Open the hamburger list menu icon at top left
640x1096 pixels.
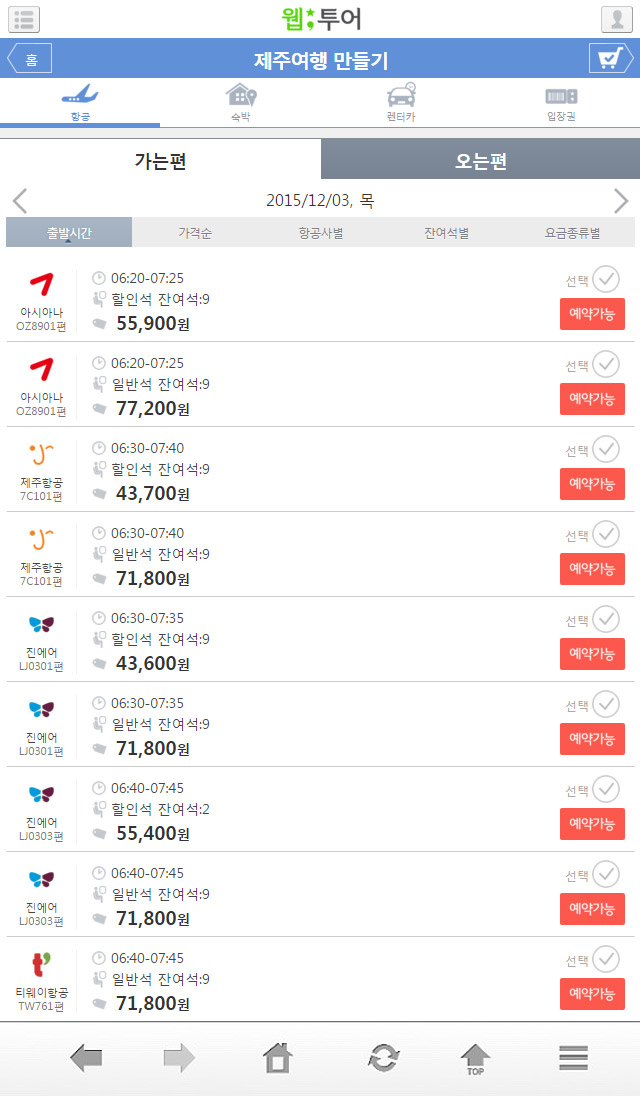tap(24, 19)
